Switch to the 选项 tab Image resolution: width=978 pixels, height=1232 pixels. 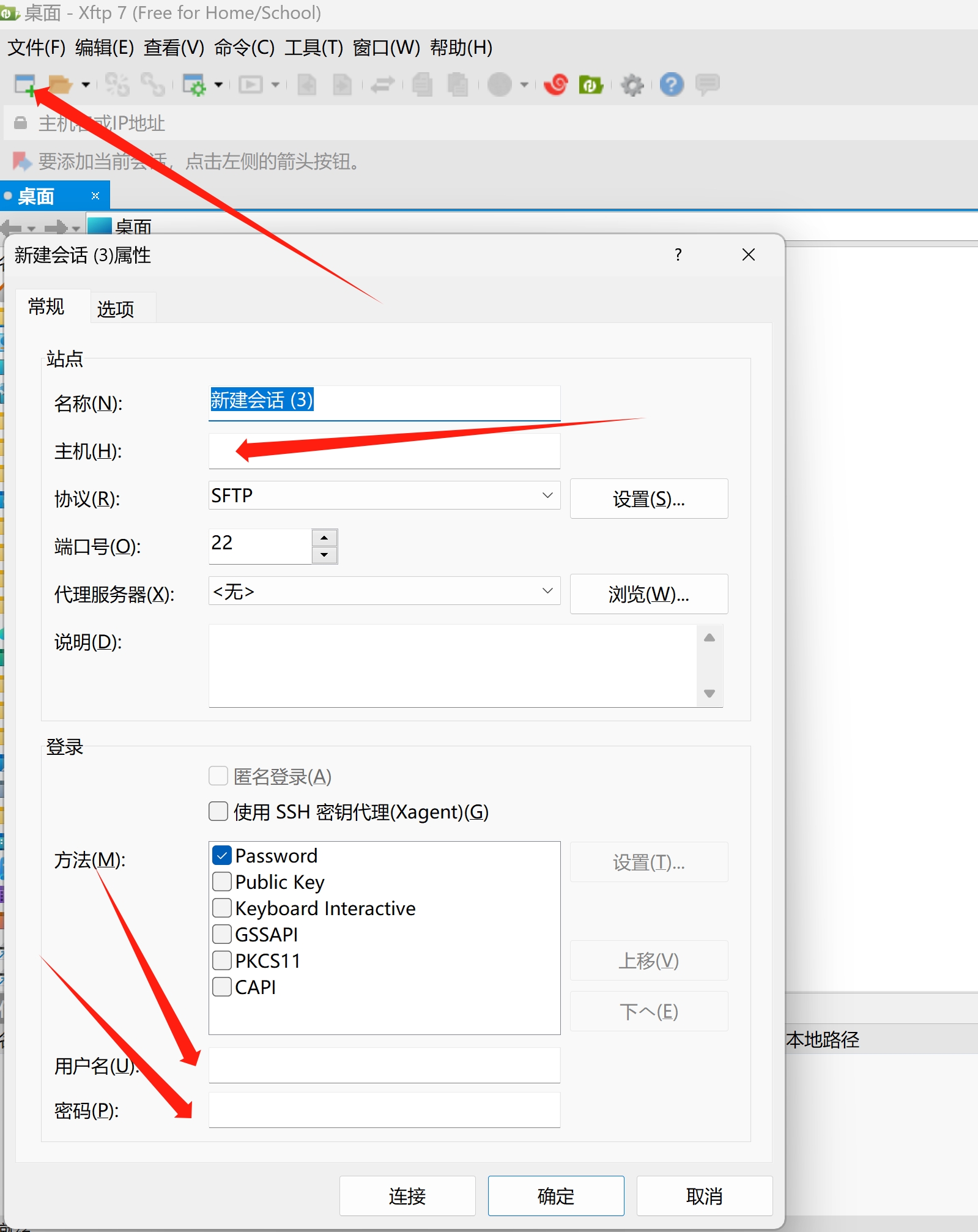point(116,309)
